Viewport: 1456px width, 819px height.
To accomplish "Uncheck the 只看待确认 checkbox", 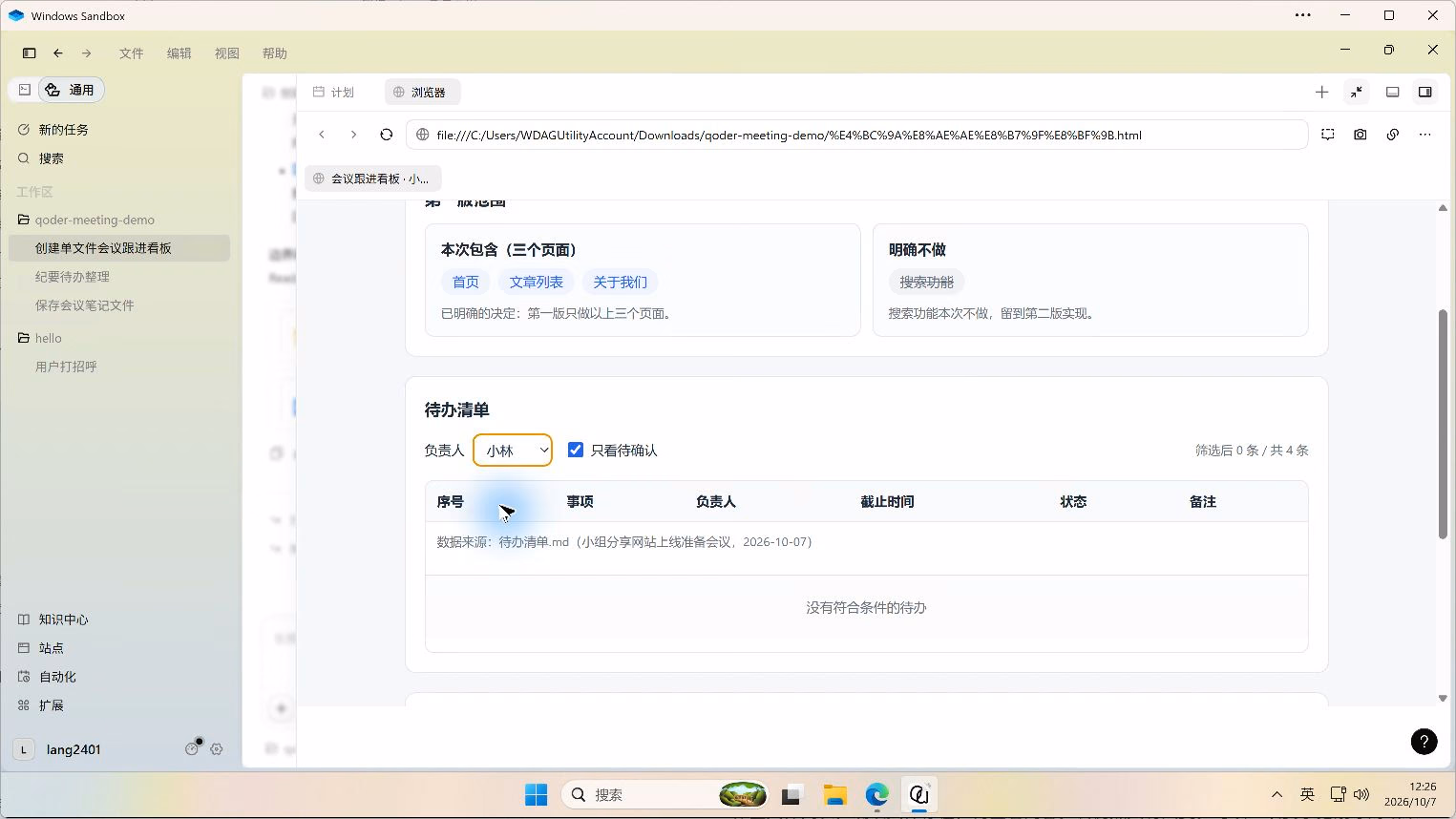I will click(576, 450).
